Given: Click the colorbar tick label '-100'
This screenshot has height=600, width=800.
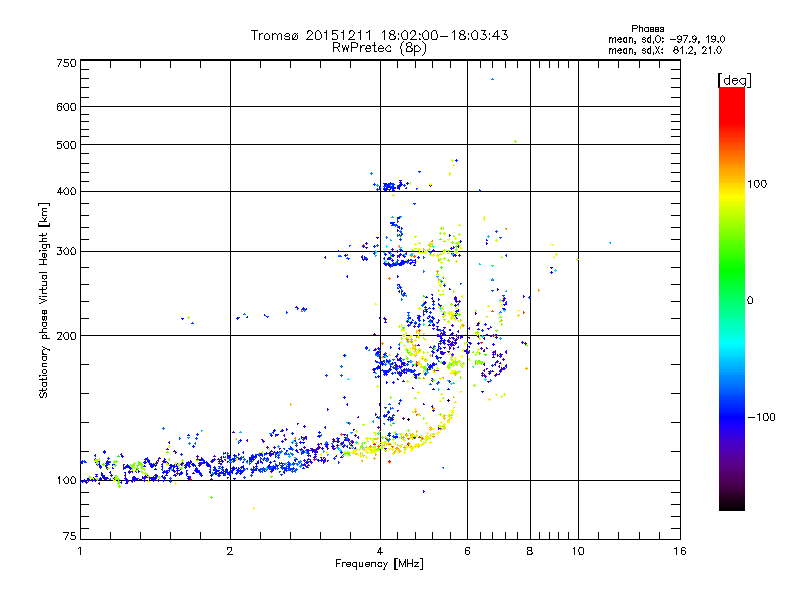Looking at the screenshot, I should tap(761, 417).
